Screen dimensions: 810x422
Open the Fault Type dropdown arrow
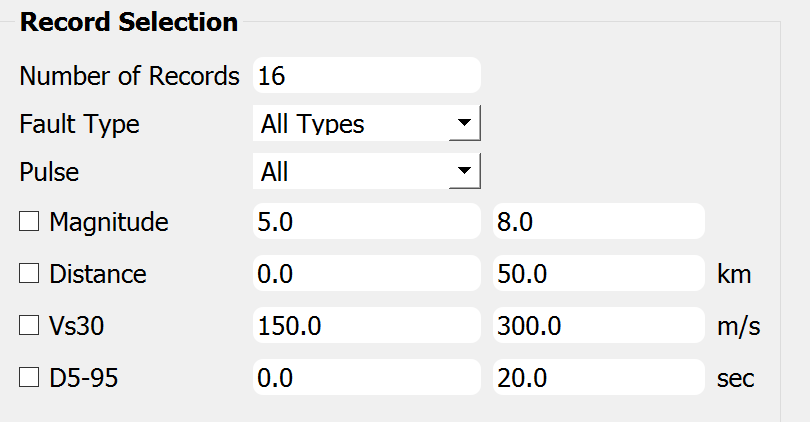point(464,123)
